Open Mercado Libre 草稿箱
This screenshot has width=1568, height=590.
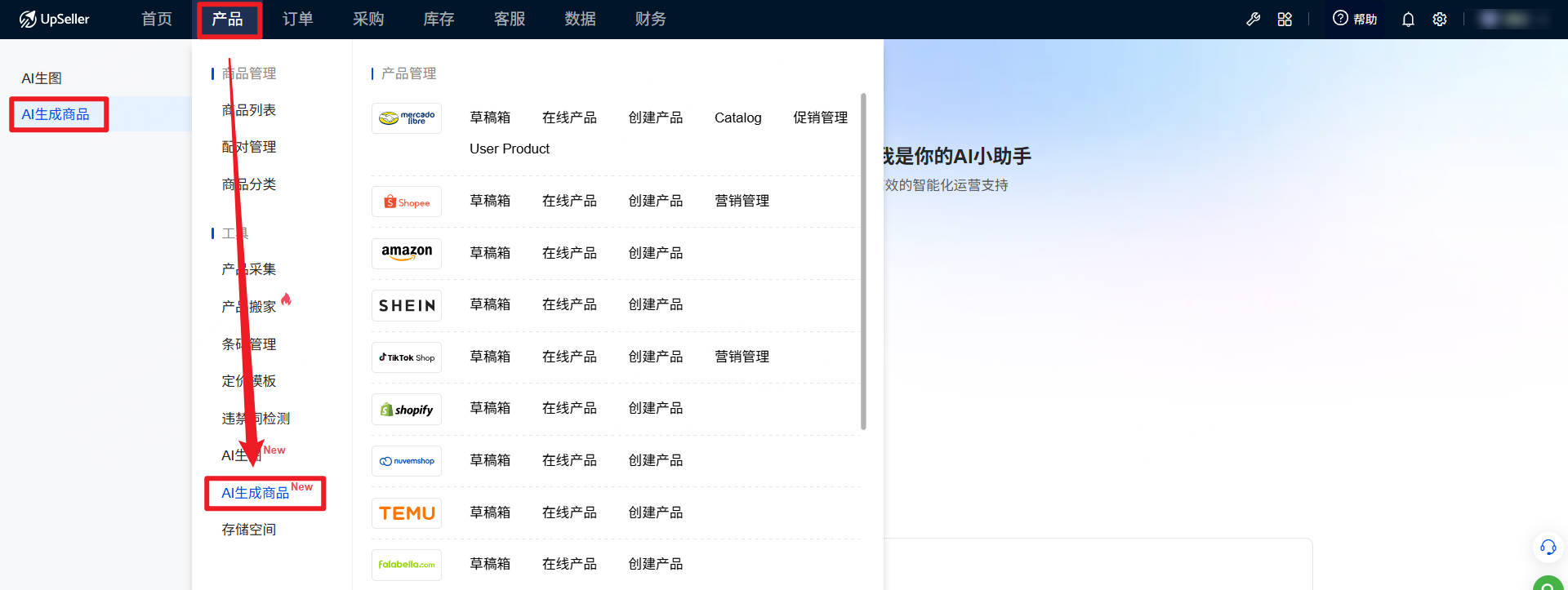(x=490, y=118)
